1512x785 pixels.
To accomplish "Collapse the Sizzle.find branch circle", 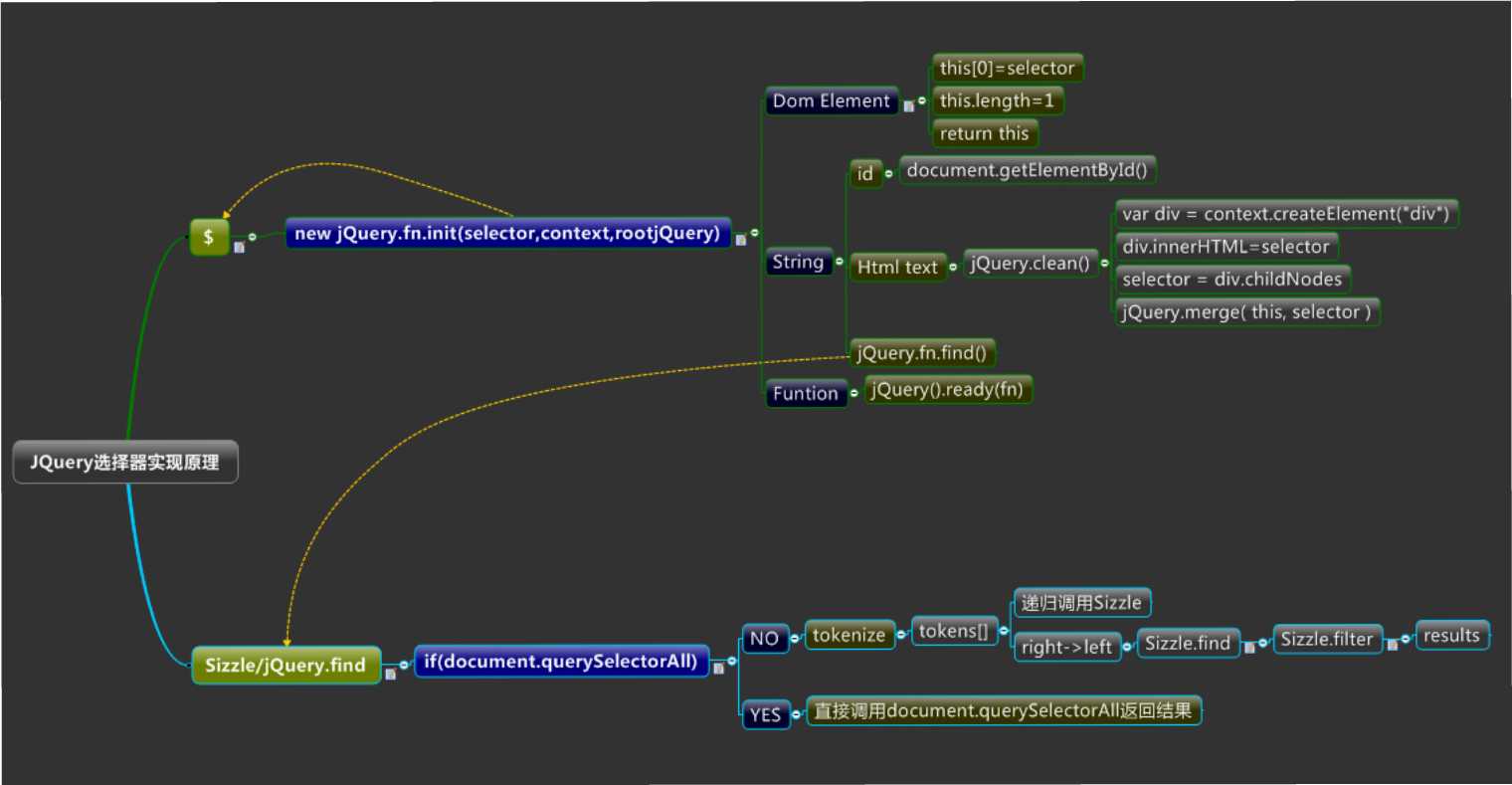I will pos(1263,643).
